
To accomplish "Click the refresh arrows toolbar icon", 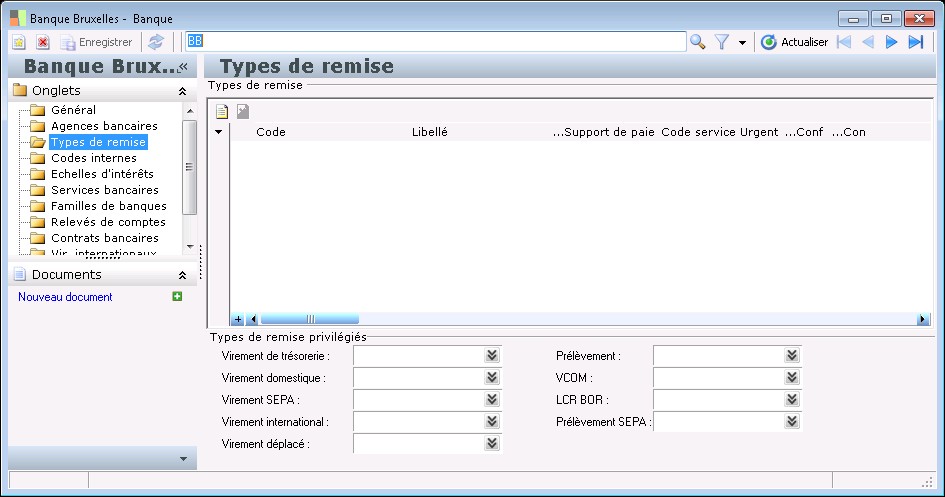I will 156,42.
